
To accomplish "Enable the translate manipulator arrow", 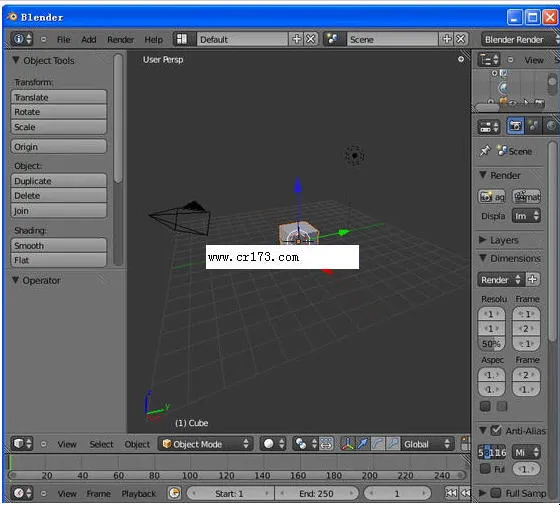I will pyautogui.click(x=362, y=444).
